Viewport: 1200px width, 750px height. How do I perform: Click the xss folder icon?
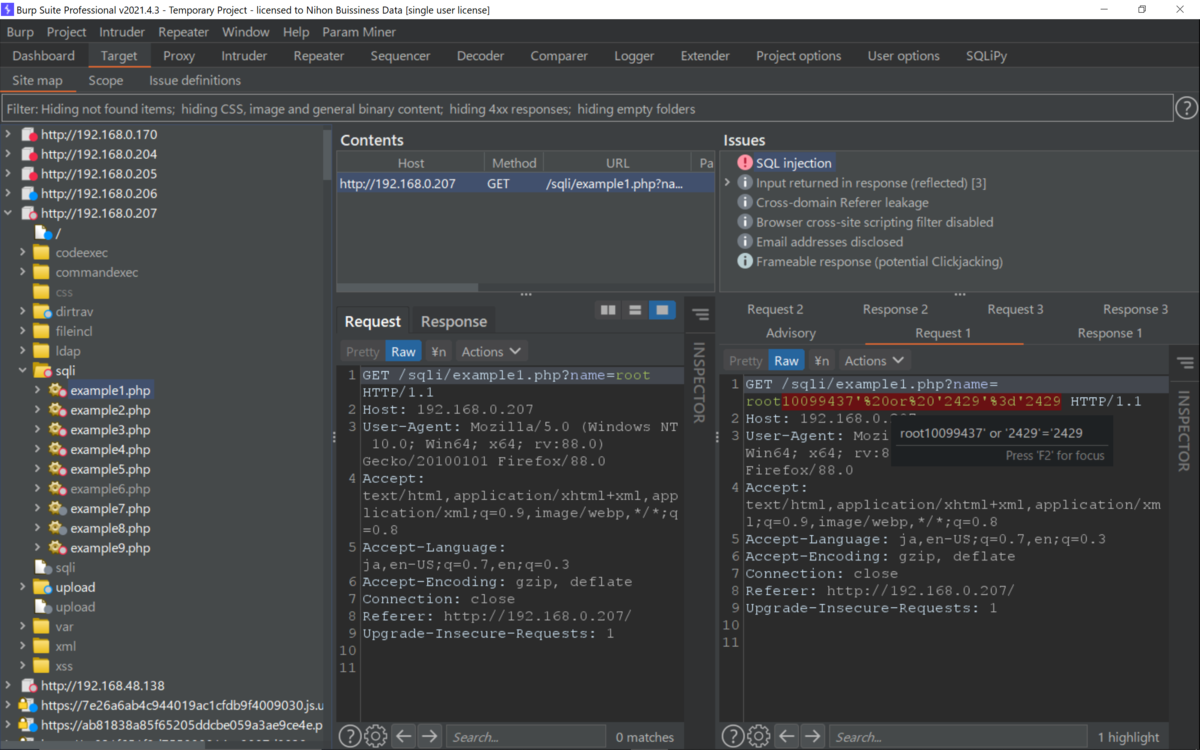click(41, 666)
